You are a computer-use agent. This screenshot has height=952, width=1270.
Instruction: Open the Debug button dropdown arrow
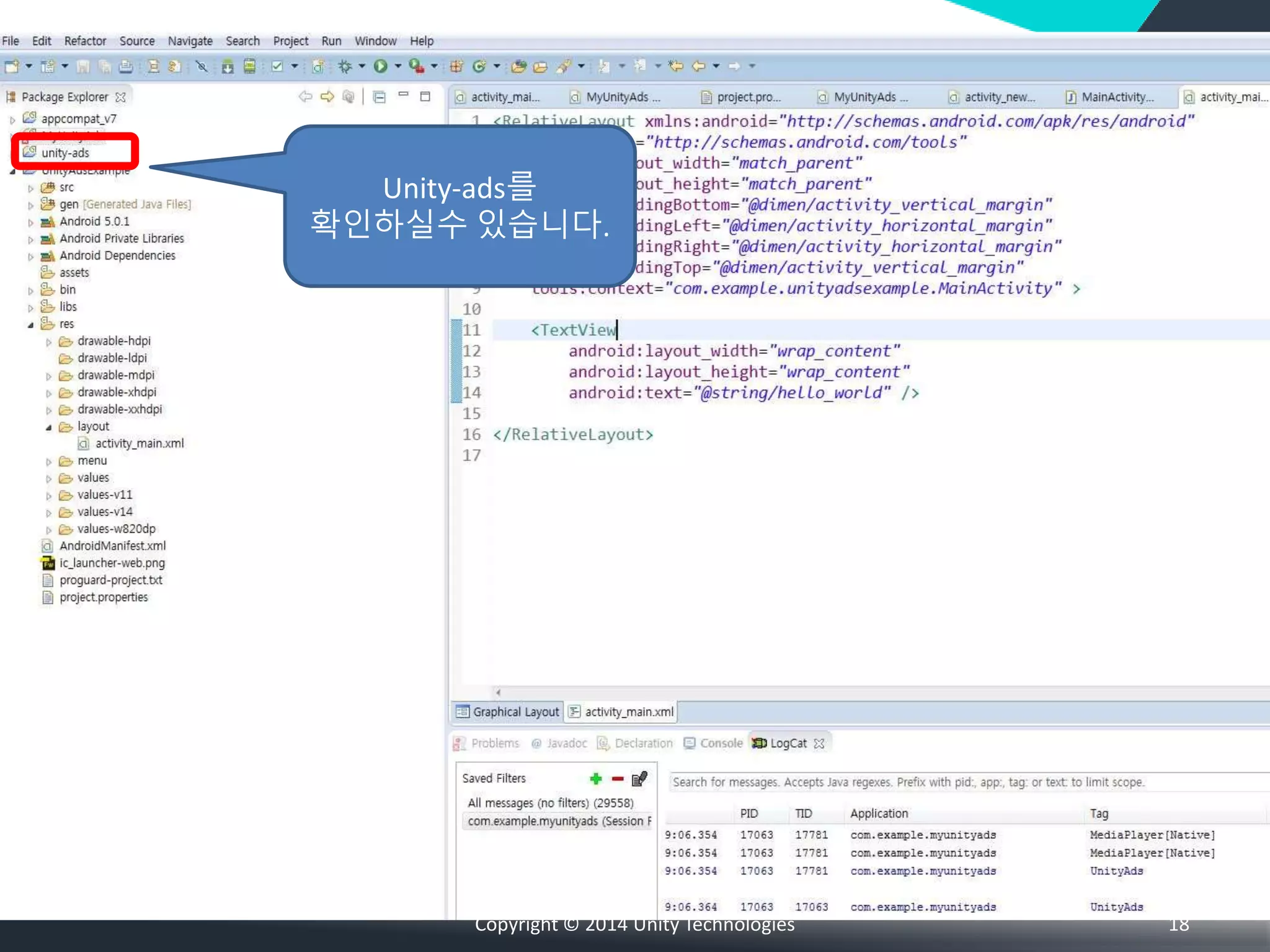click(362, 66)
